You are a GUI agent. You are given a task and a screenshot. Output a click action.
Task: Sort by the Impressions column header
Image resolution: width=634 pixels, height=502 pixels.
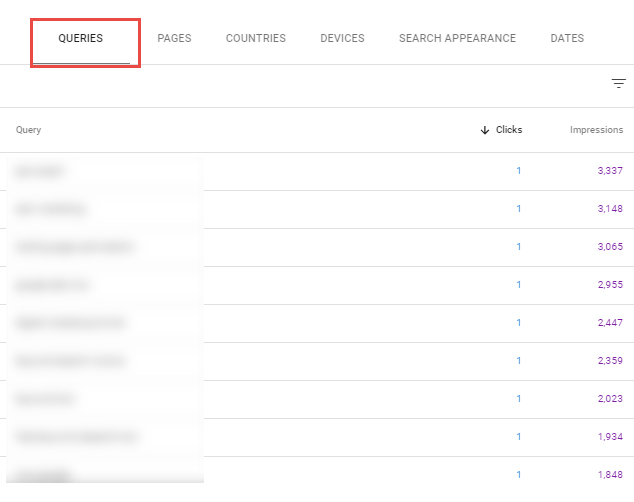596,130
